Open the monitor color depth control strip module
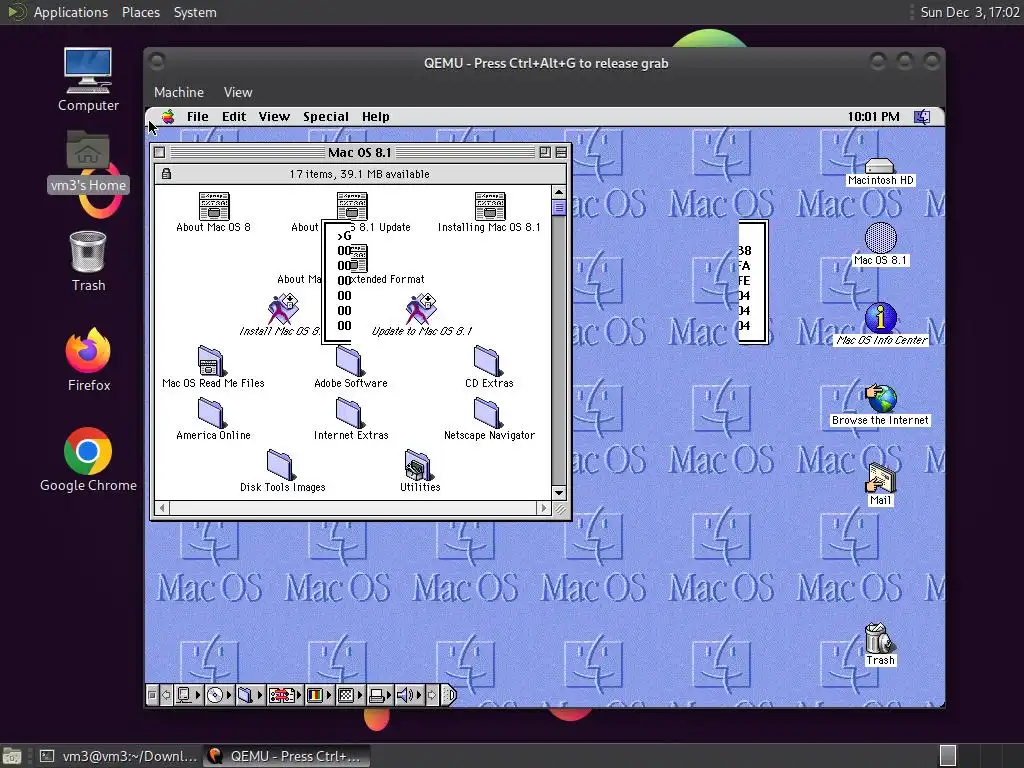 (319, 696)
